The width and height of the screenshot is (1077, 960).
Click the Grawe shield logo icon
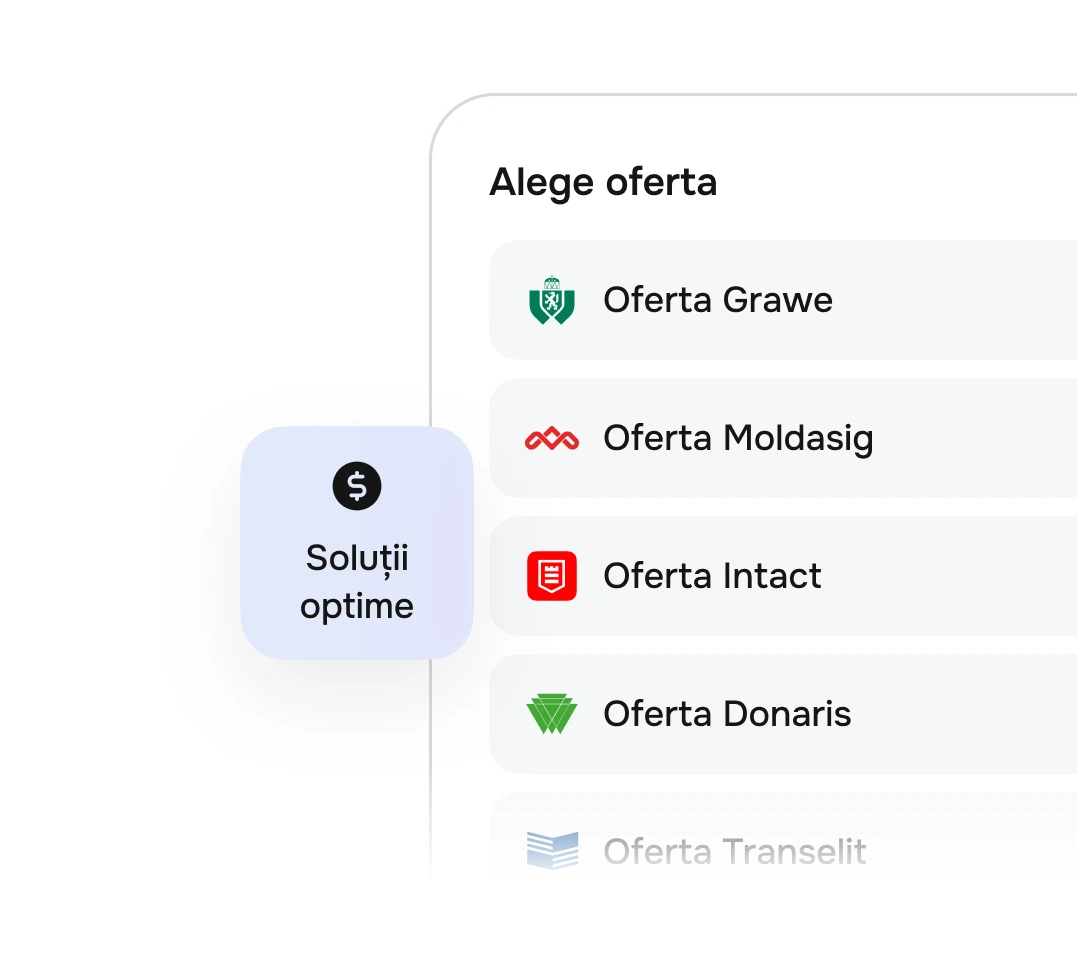552,300
